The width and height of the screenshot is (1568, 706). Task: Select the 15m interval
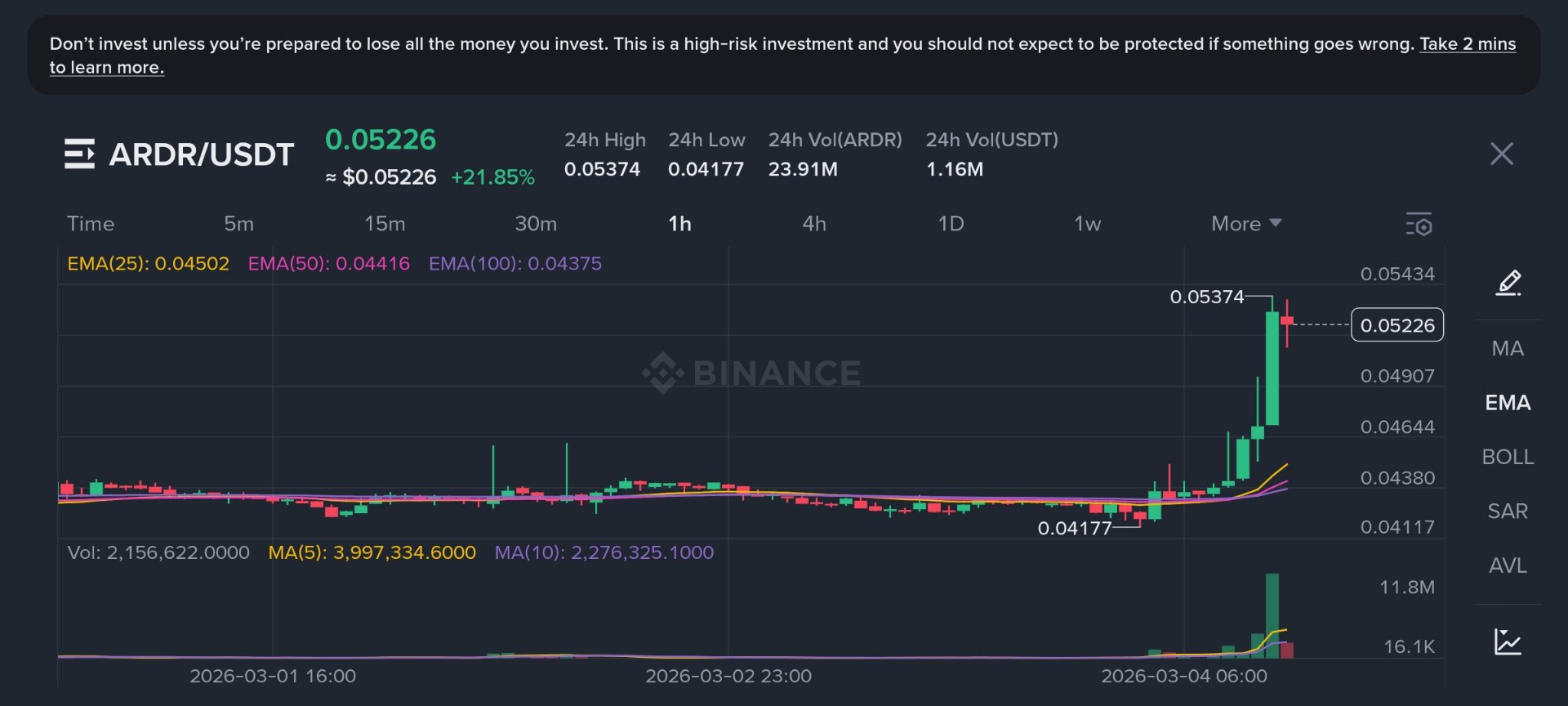385,224
